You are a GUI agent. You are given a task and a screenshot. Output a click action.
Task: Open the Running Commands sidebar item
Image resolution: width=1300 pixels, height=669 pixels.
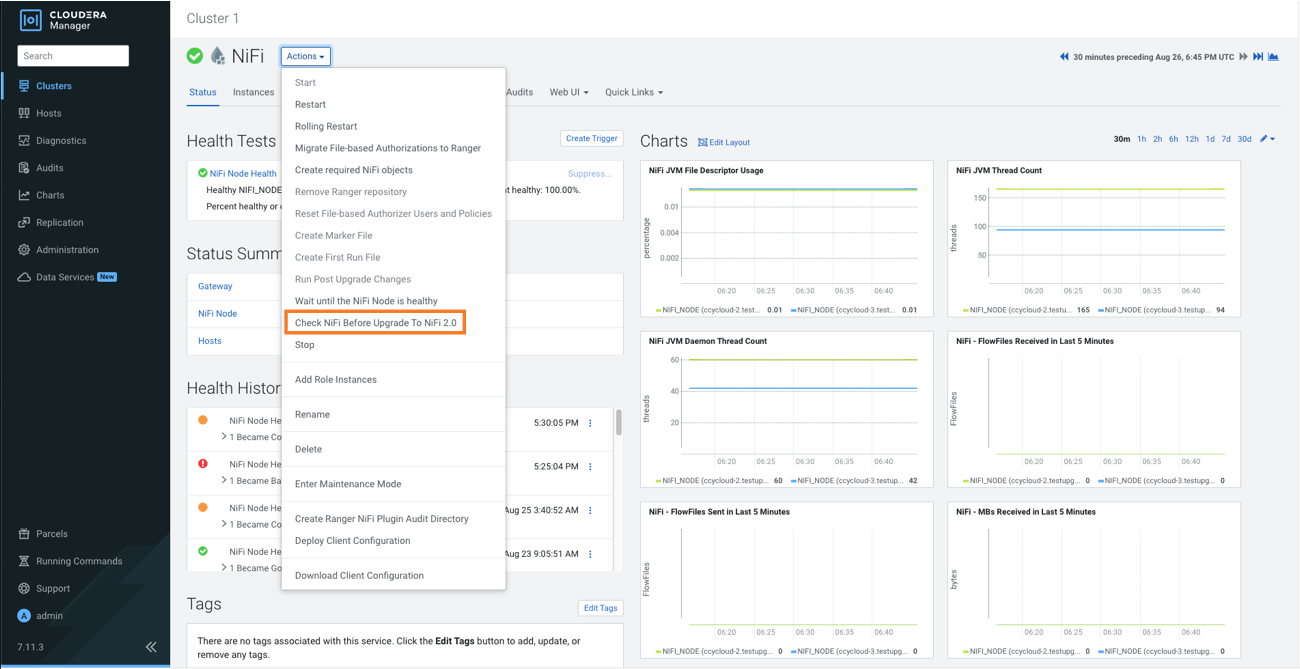click(x=78, y=561)
